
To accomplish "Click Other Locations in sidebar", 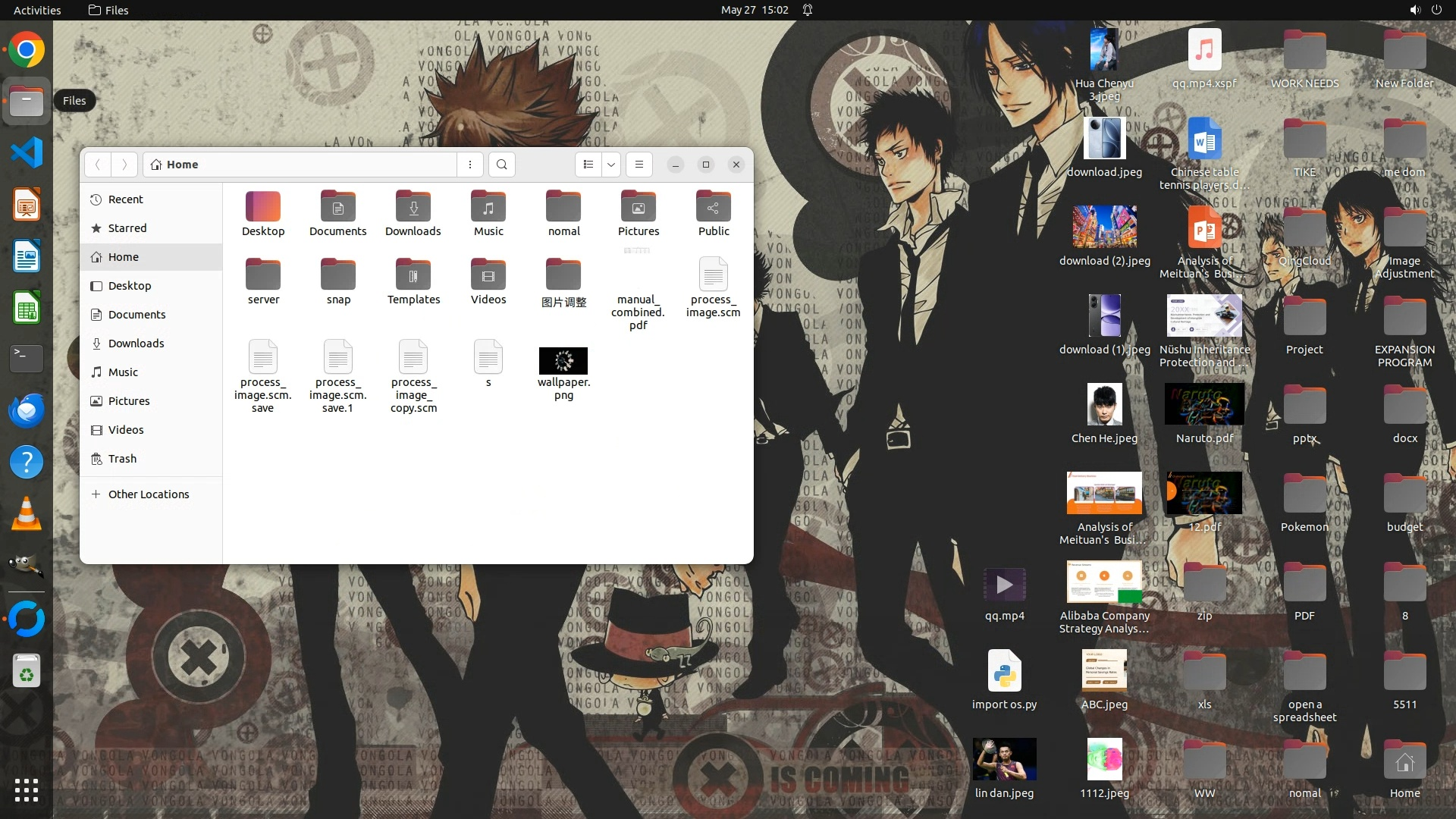I will 148,494.
